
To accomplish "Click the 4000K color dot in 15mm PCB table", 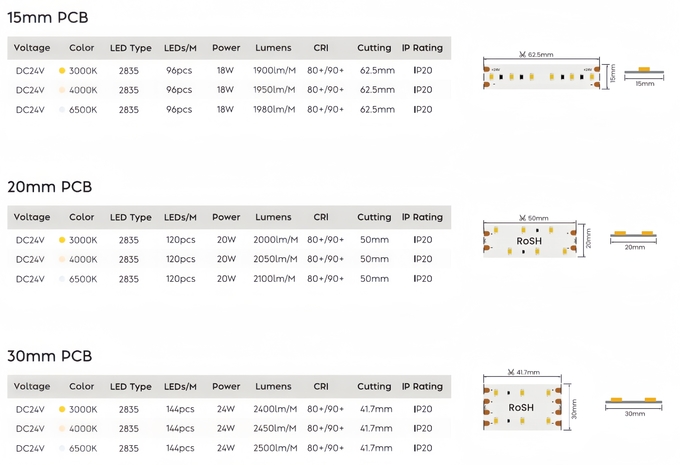I will click(62, 90).
